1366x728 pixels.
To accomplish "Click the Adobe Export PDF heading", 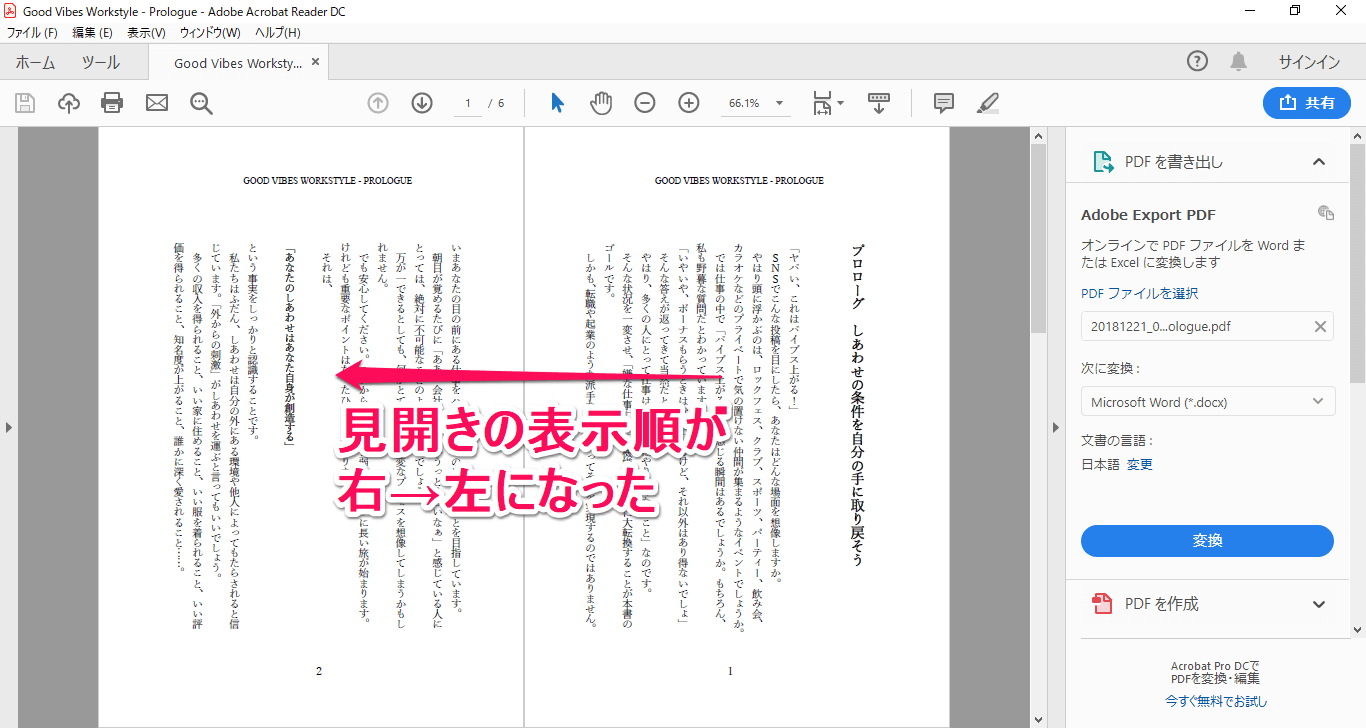I will pyautogui.click(x=1148, y=215).
